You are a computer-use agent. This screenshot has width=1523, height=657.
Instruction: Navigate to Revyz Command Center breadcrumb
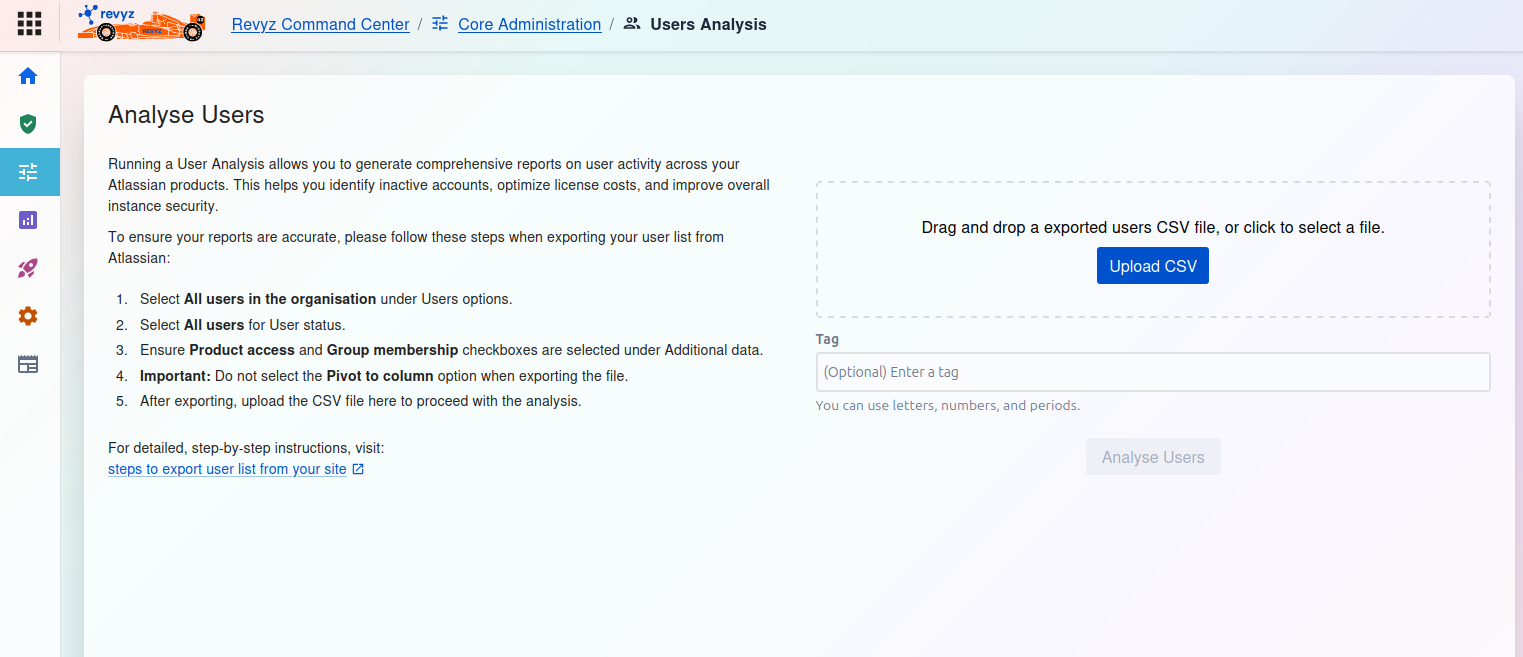320,24
